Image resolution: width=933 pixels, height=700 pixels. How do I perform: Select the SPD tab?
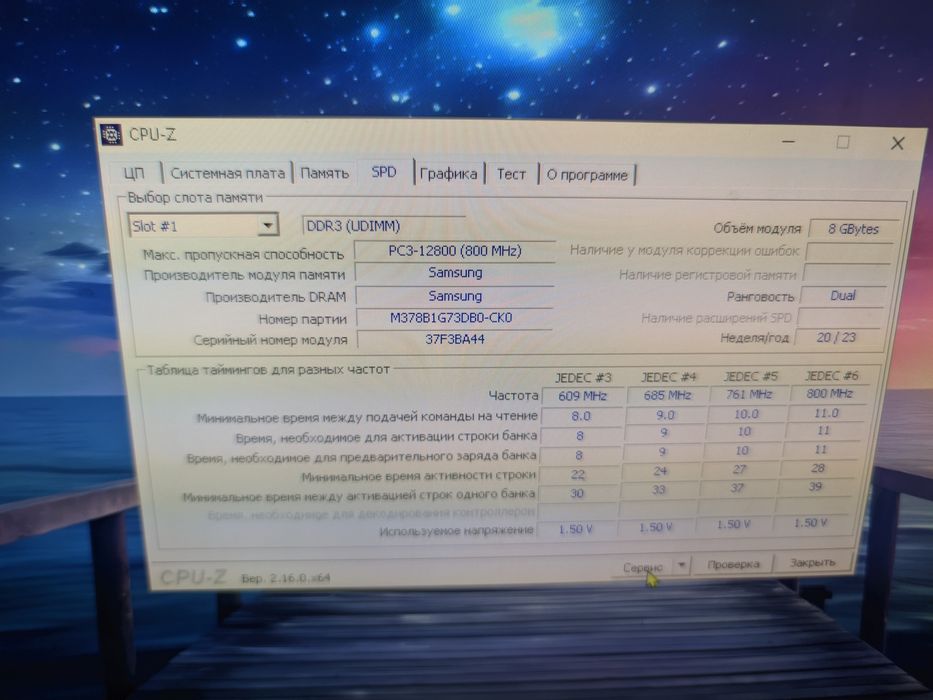click(x=384, y=172)
